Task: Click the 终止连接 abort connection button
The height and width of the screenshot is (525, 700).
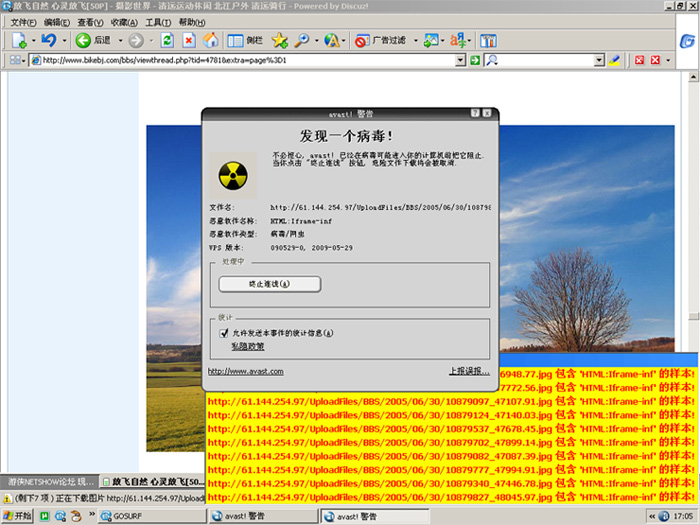Action: [x=270, y=284]
